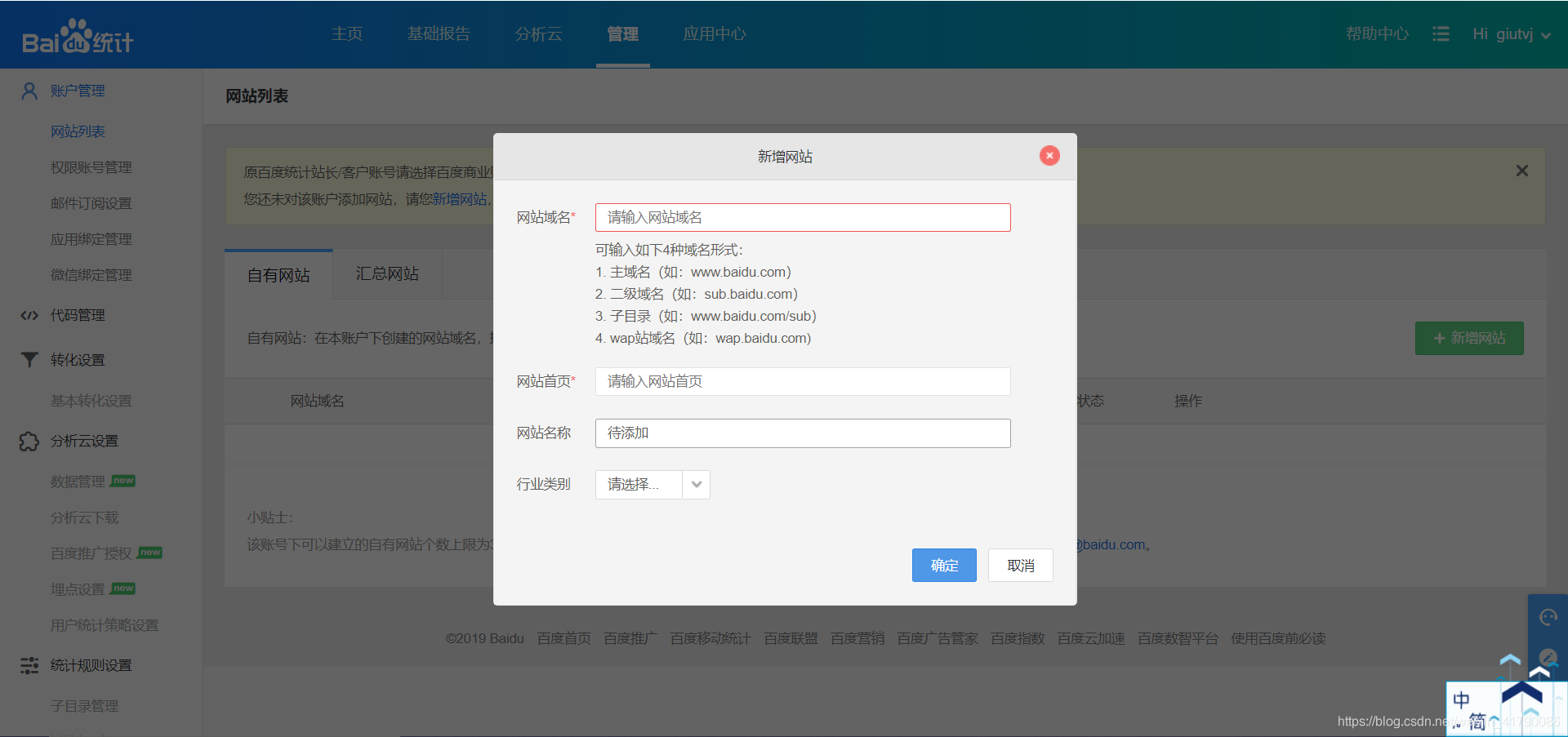
Task: Click 百度营销 footer link
Action: coord(857,638)
